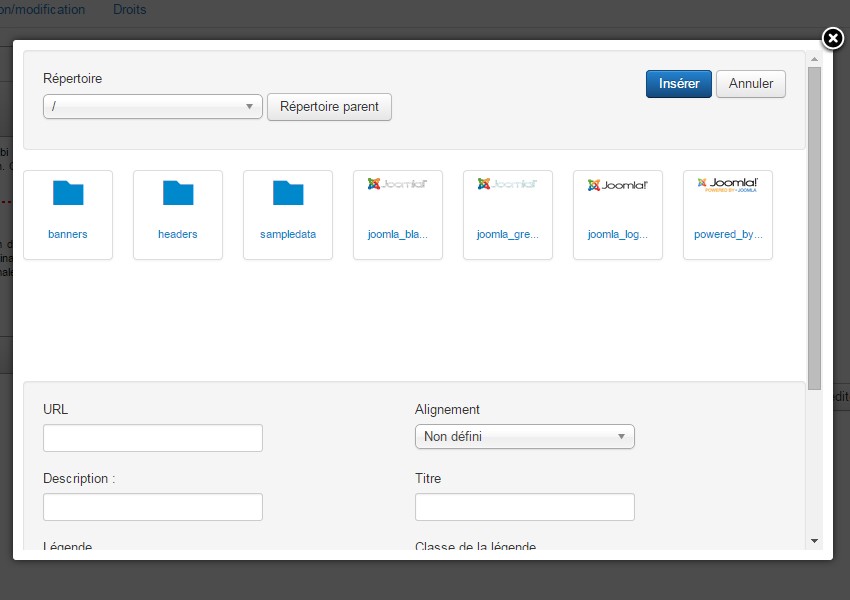Select the powered_by... image thumbnail

click(727, 185)
